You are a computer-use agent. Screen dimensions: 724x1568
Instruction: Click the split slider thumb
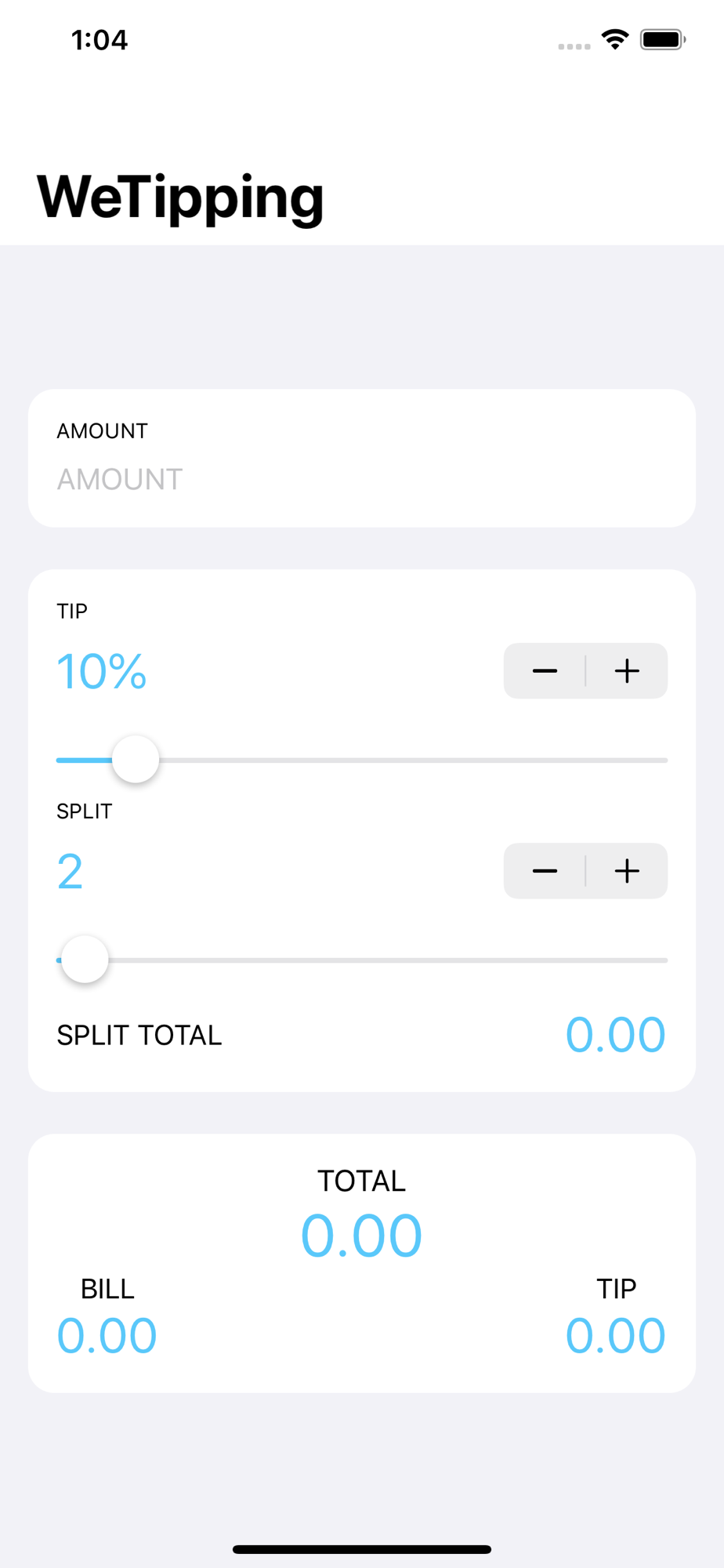(x=85, y=960)
